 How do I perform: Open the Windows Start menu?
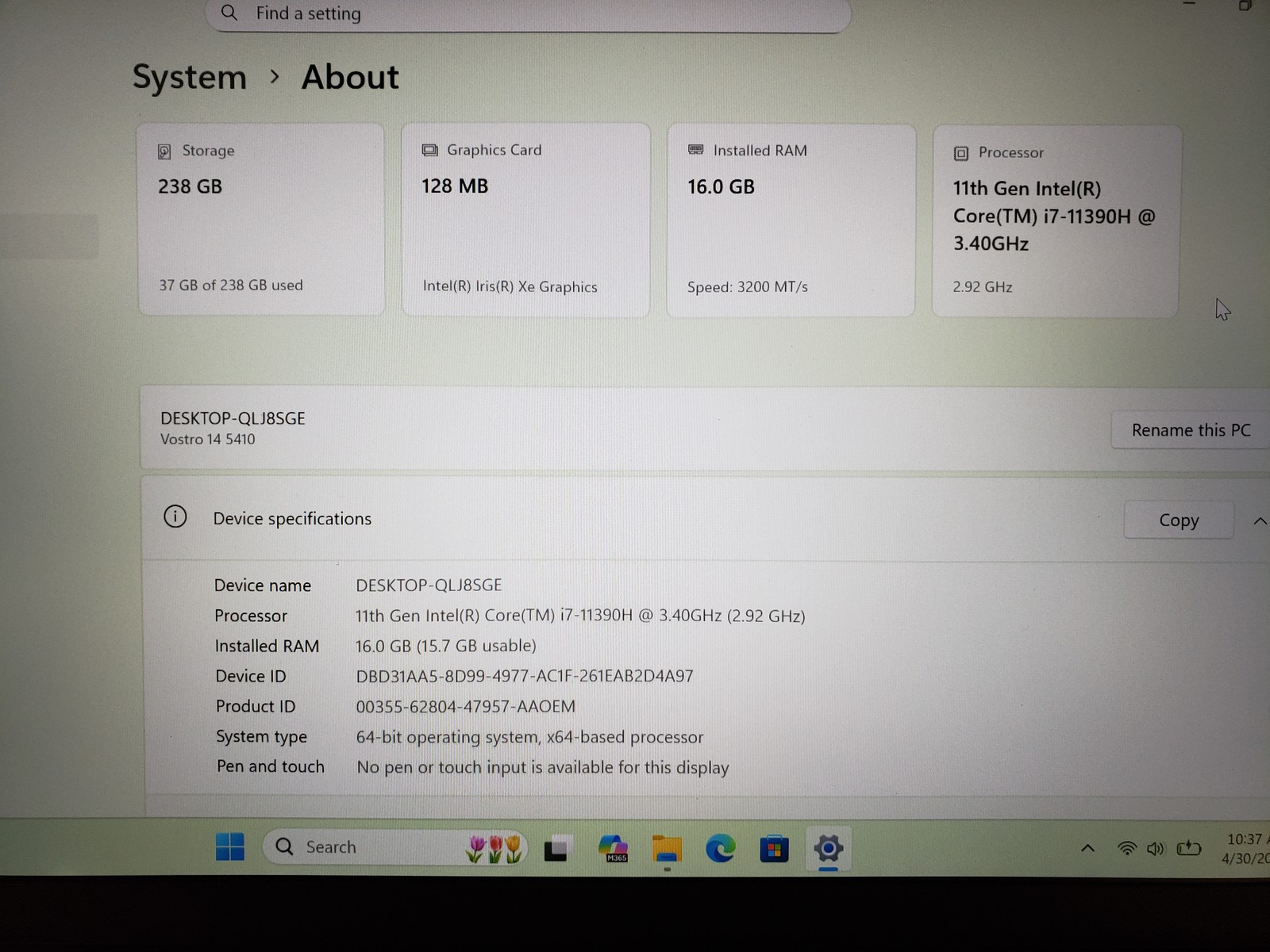coord(230,847)
